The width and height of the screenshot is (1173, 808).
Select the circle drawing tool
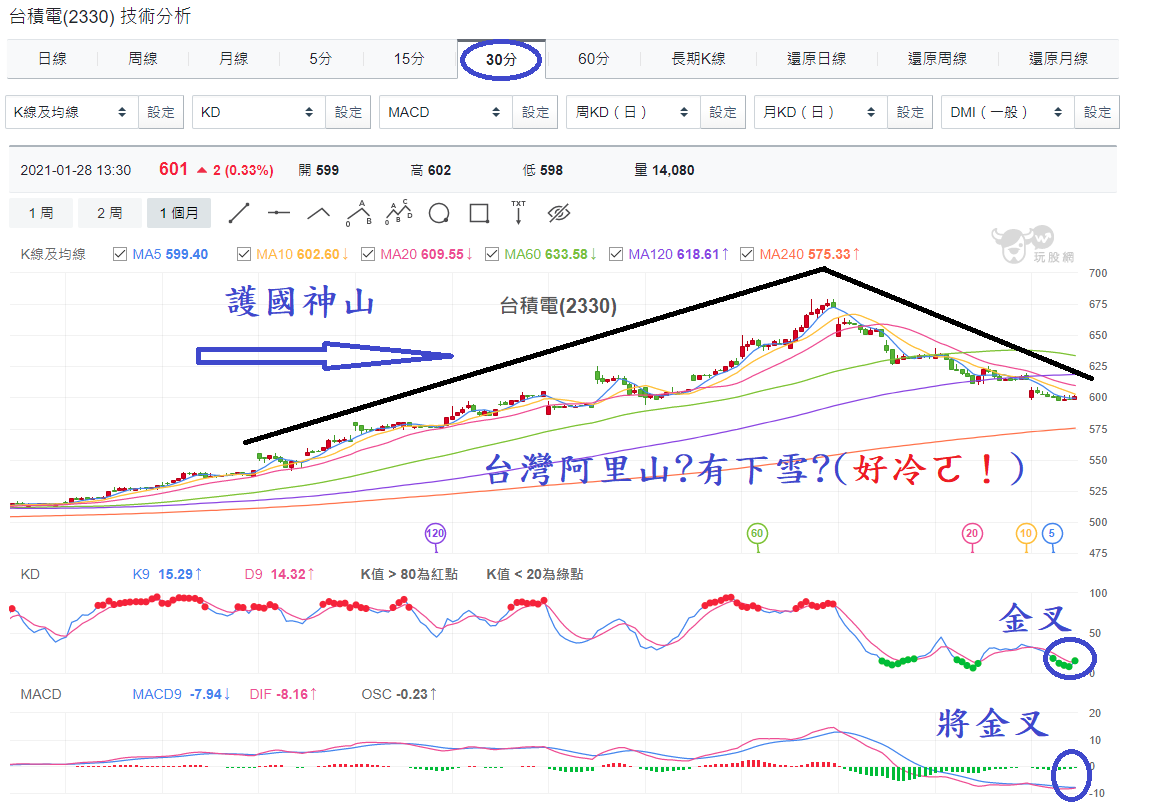439,214
